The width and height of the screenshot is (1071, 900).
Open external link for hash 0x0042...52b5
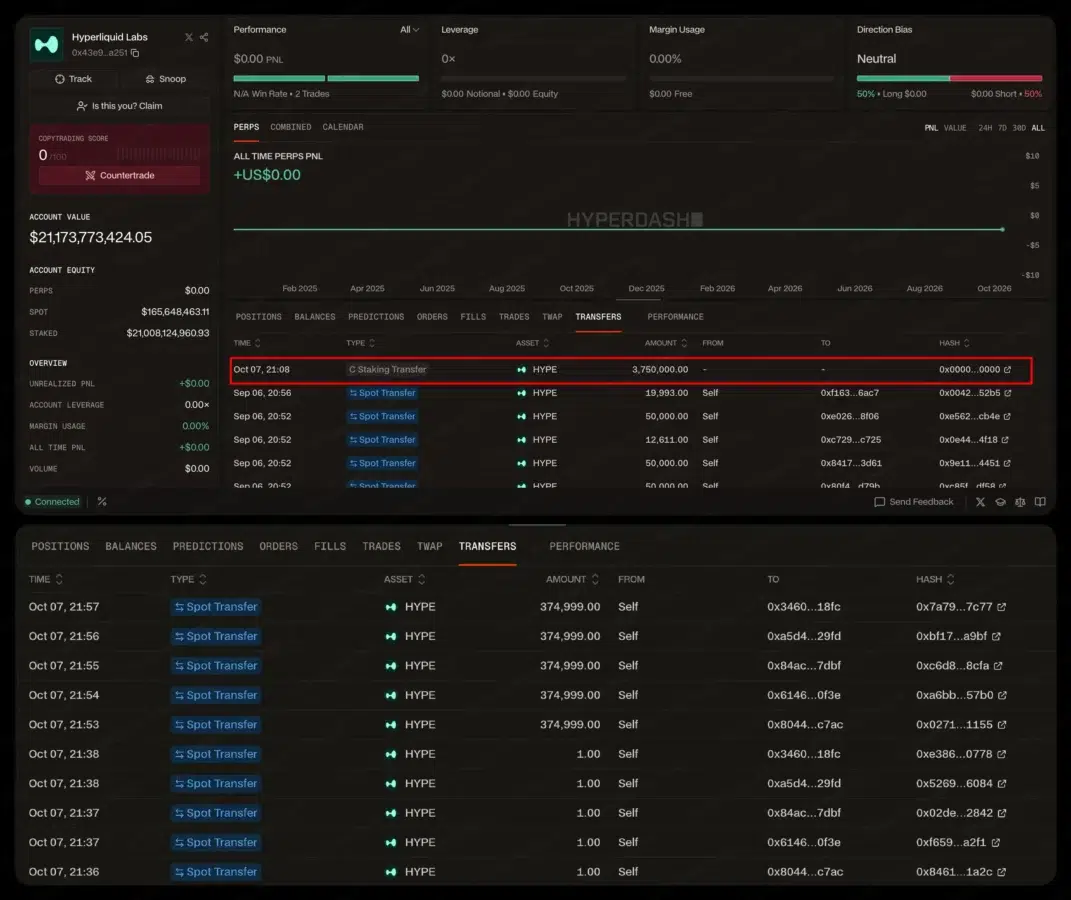1007,393
